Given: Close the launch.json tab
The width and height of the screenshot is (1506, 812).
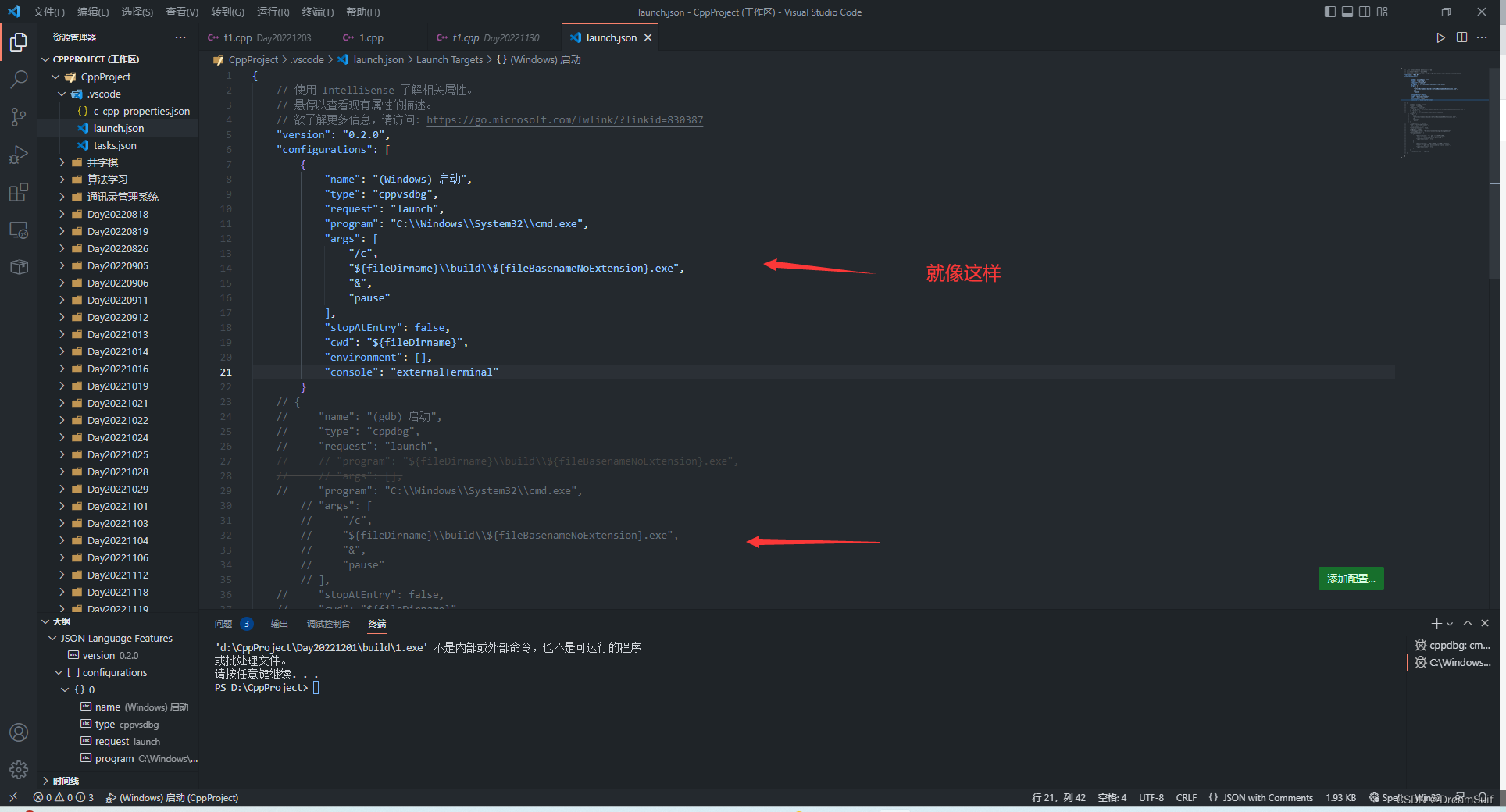Looking at the screenshot, I should pyautogui.click(x=648, y=37).
